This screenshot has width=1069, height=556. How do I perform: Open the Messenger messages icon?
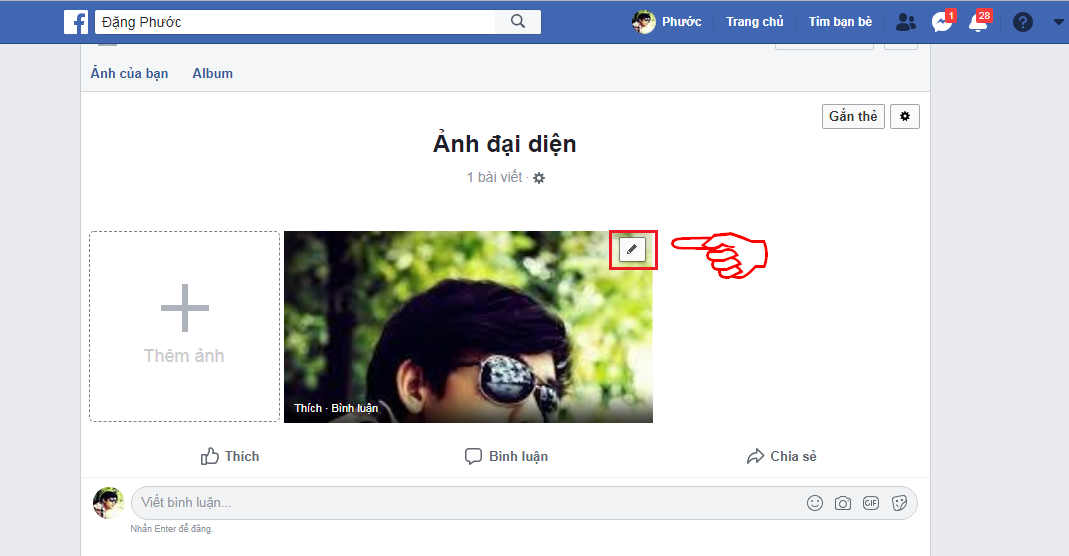pyautogui.click(x=942, y=22)
